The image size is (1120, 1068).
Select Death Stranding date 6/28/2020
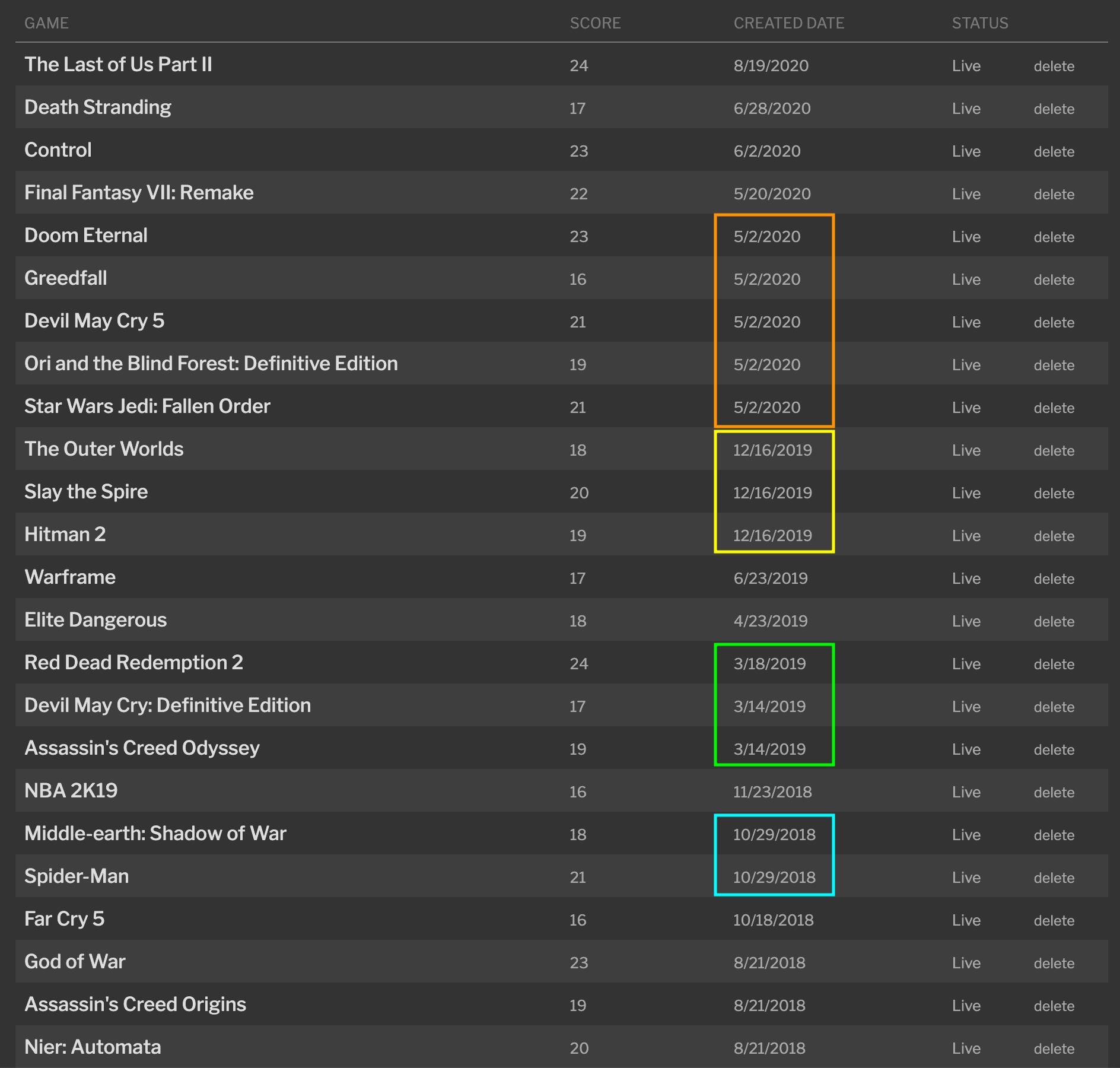point(772,109)
